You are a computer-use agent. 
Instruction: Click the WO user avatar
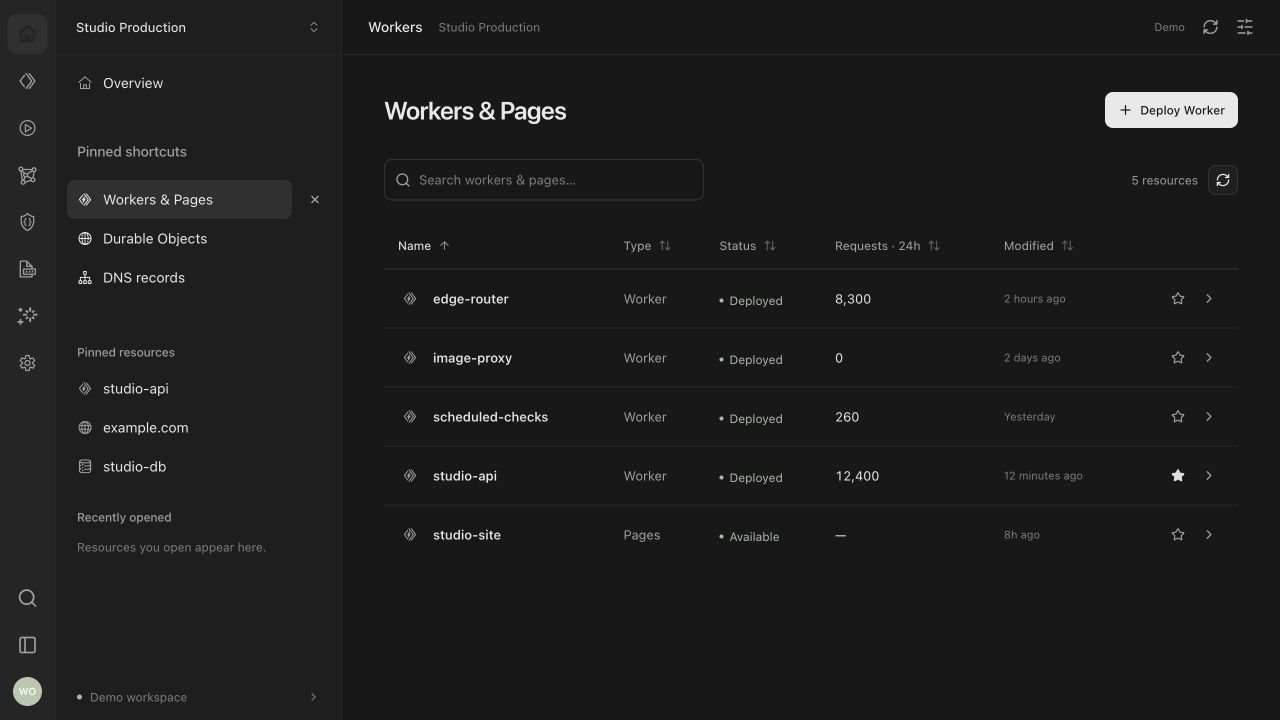[27, 691]
